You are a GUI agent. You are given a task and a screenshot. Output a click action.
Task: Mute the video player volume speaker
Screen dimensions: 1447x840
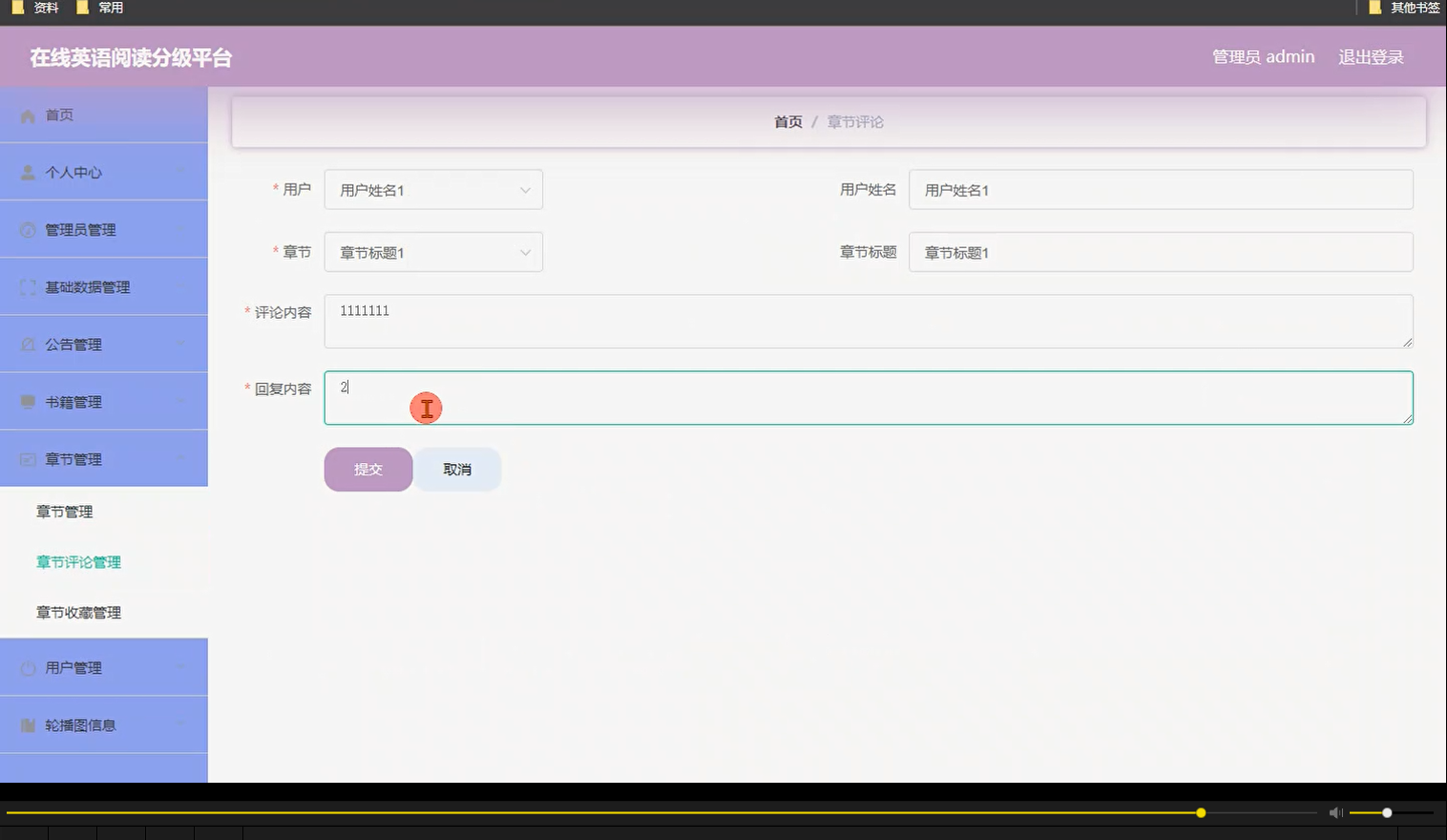point(1335,812)
